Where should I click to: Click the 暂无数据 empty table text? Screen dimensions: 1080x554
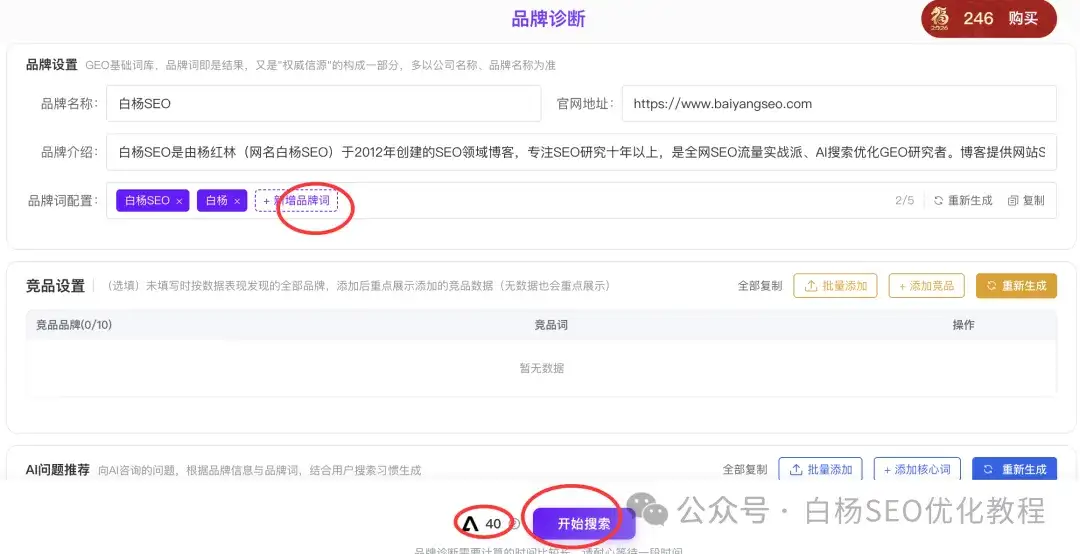click(x=541, y=368)
